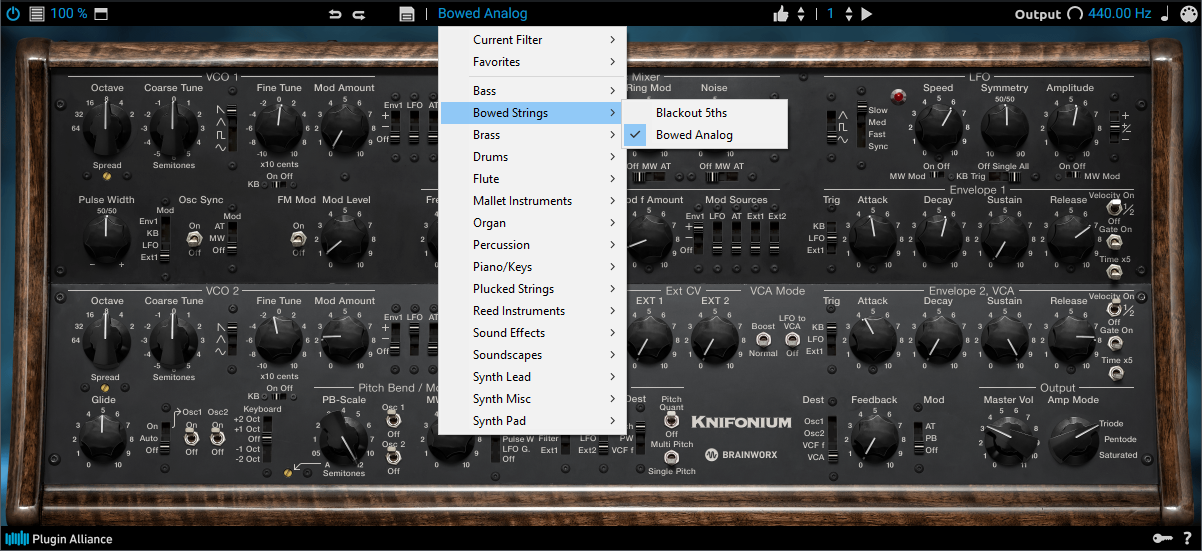Click the Envelope 1 Attack knob
Viewport: 1202px width, 551px height.
(x=872, y=240)
